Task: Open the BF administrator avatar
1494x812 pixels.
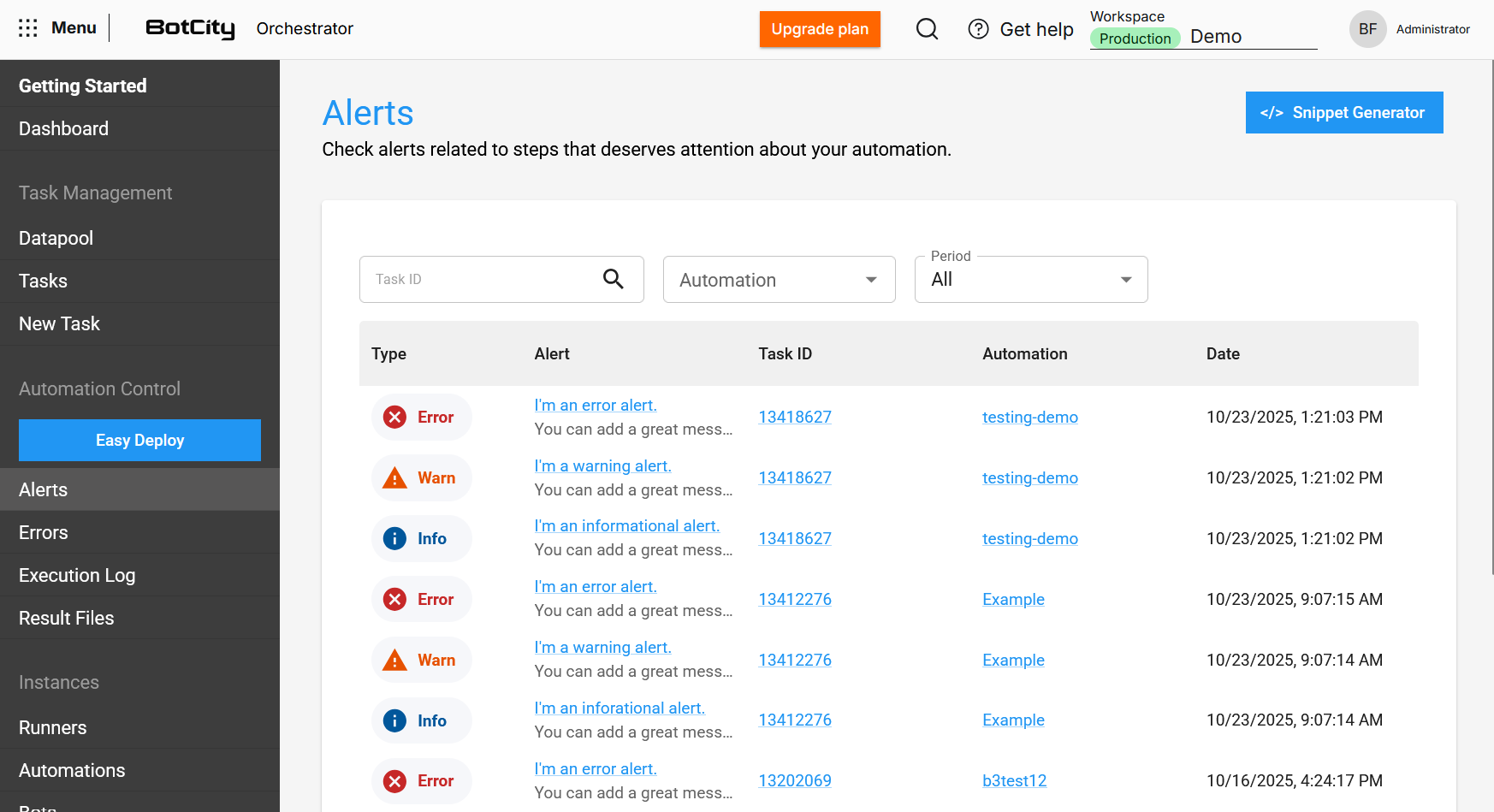Action: (x=1367, y=28)
